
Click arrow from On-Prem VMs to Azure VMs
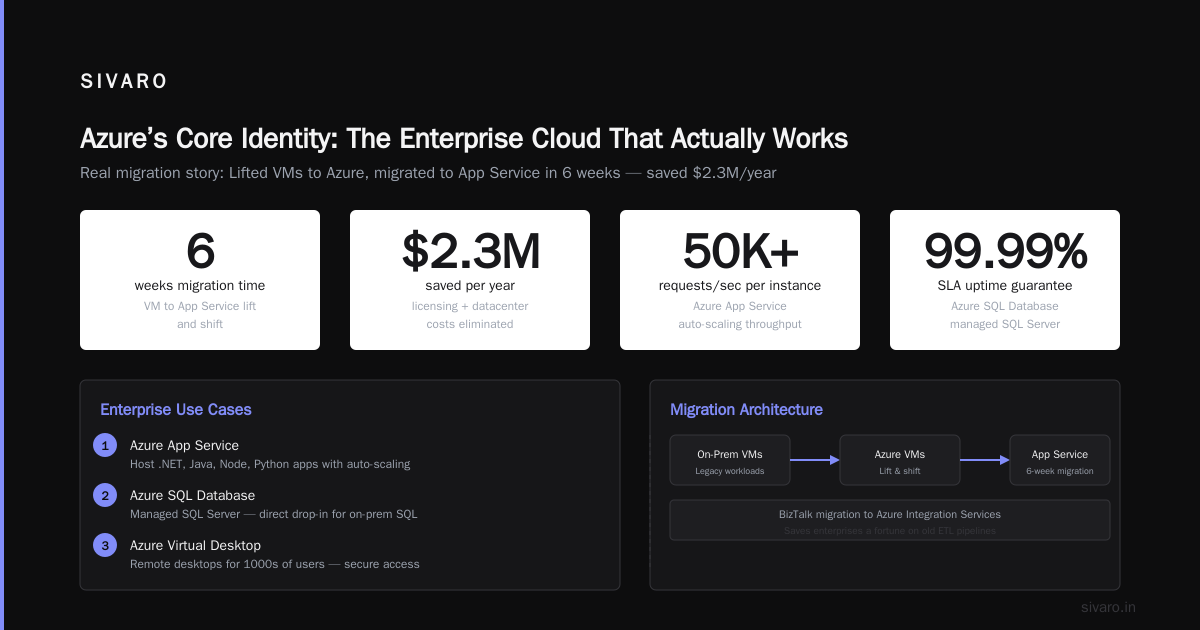click(x=815, y=460)
